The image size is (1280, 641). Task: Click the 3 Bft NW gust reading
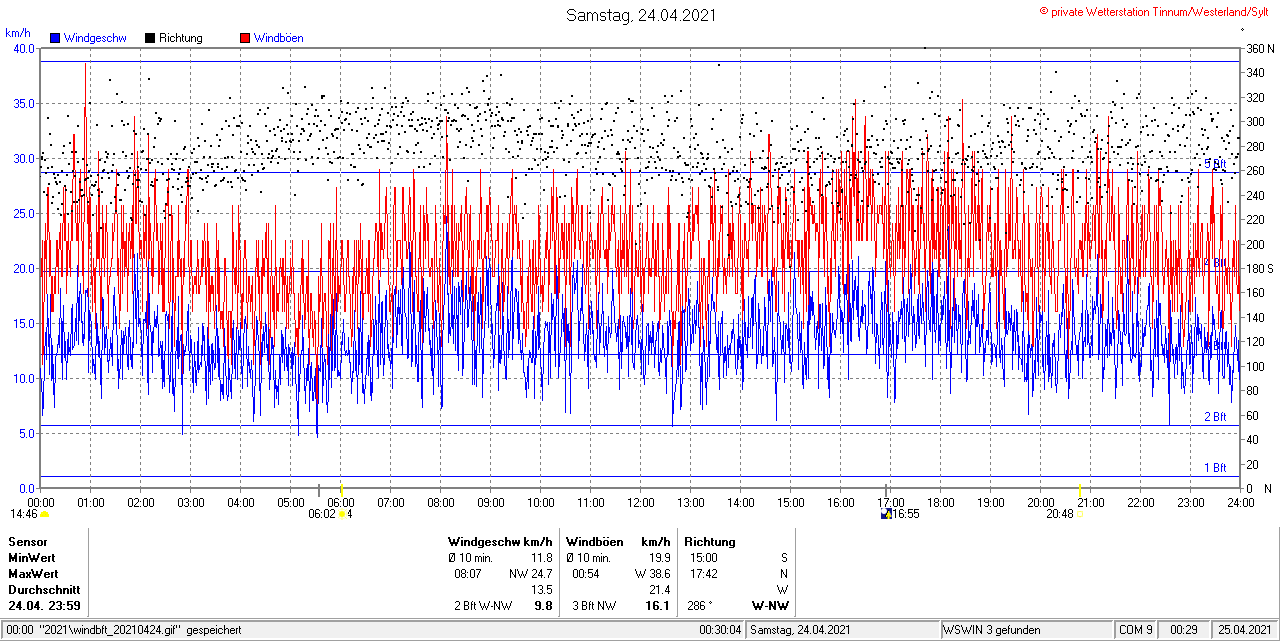[594, 606]
